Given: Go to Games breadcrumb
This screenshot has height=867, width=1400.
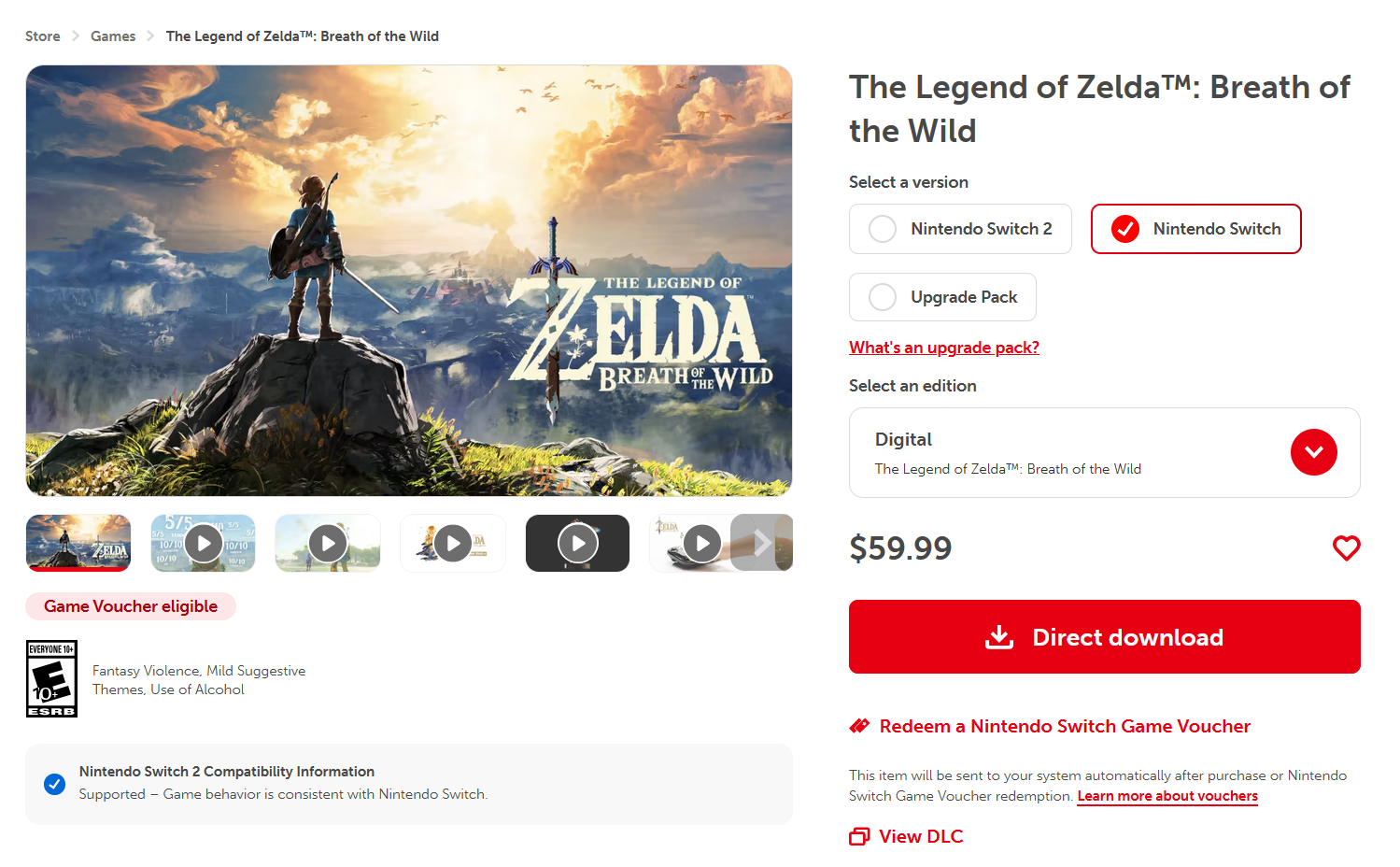Looking at the screenshot, I should tap(113, 36).
